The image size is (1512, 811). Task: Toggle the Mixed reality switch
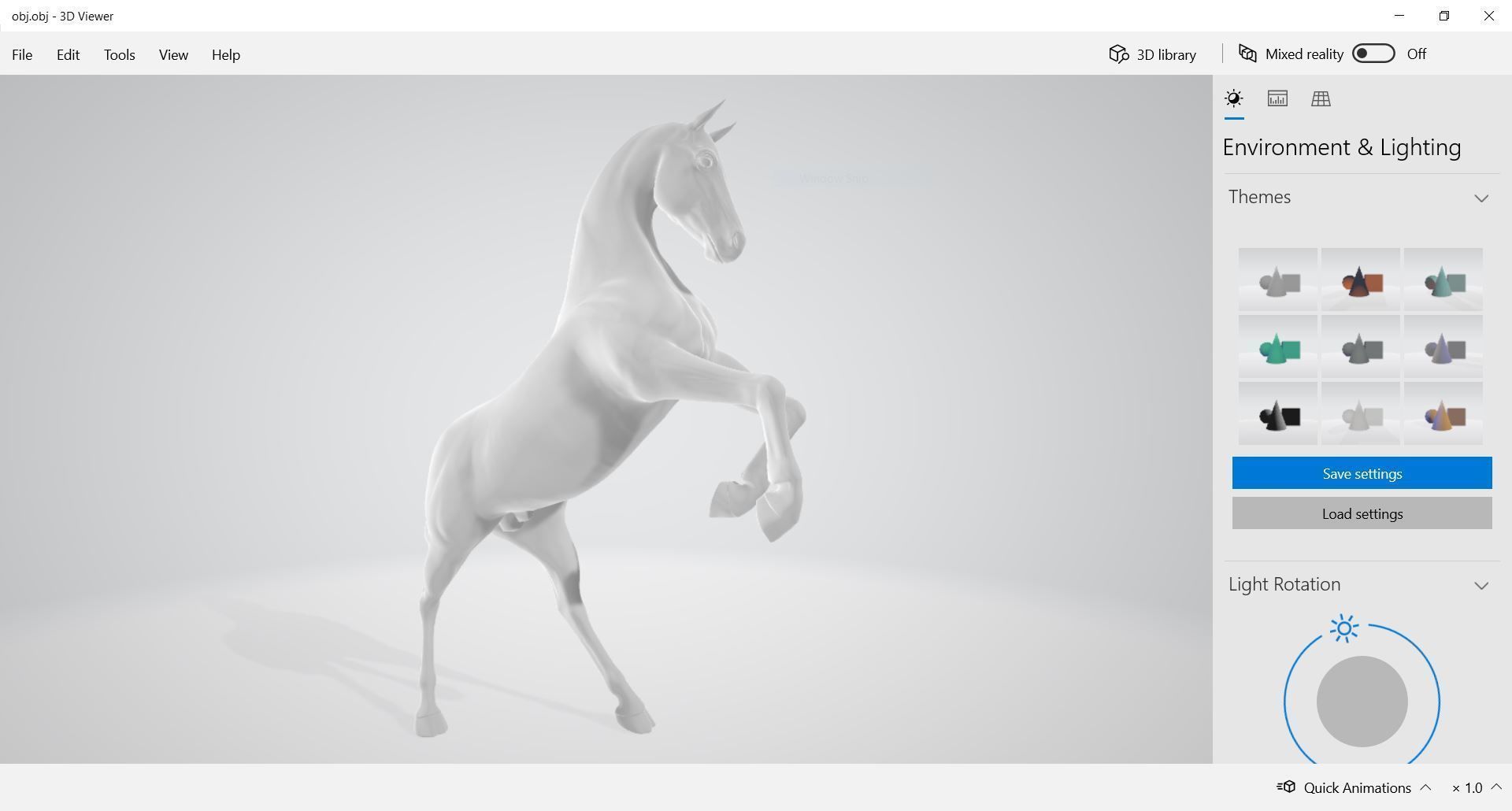[1373, 54]
